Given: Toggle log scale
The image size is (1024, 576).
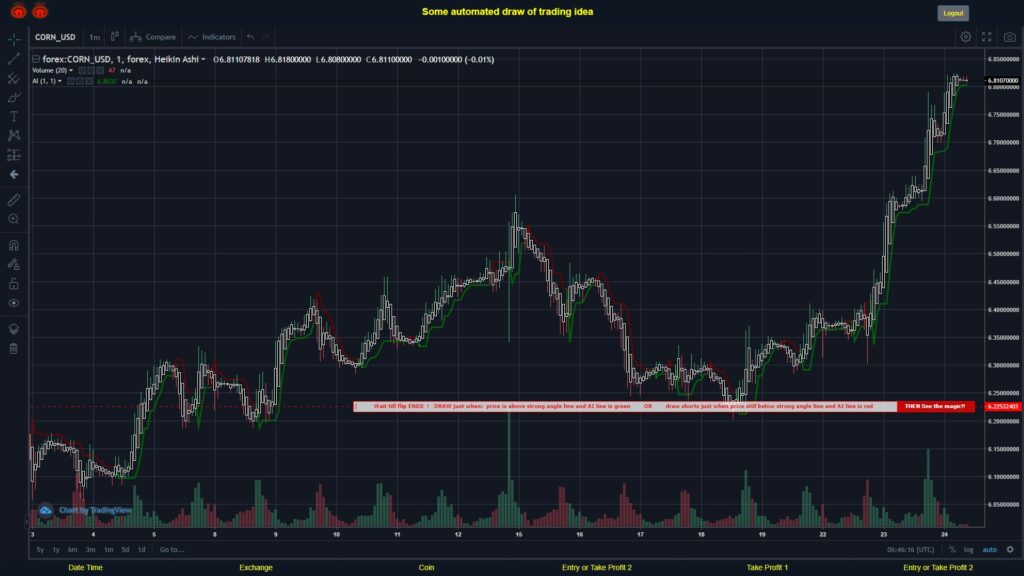Looking at the screenshot, I should (968, 550).
